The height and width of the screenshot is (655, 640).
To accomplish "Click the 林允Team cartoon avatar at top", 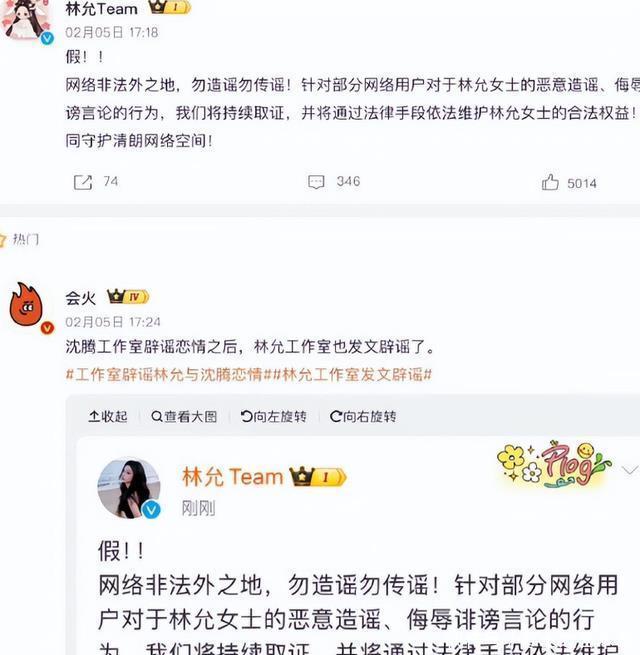I will pos(26,19).
